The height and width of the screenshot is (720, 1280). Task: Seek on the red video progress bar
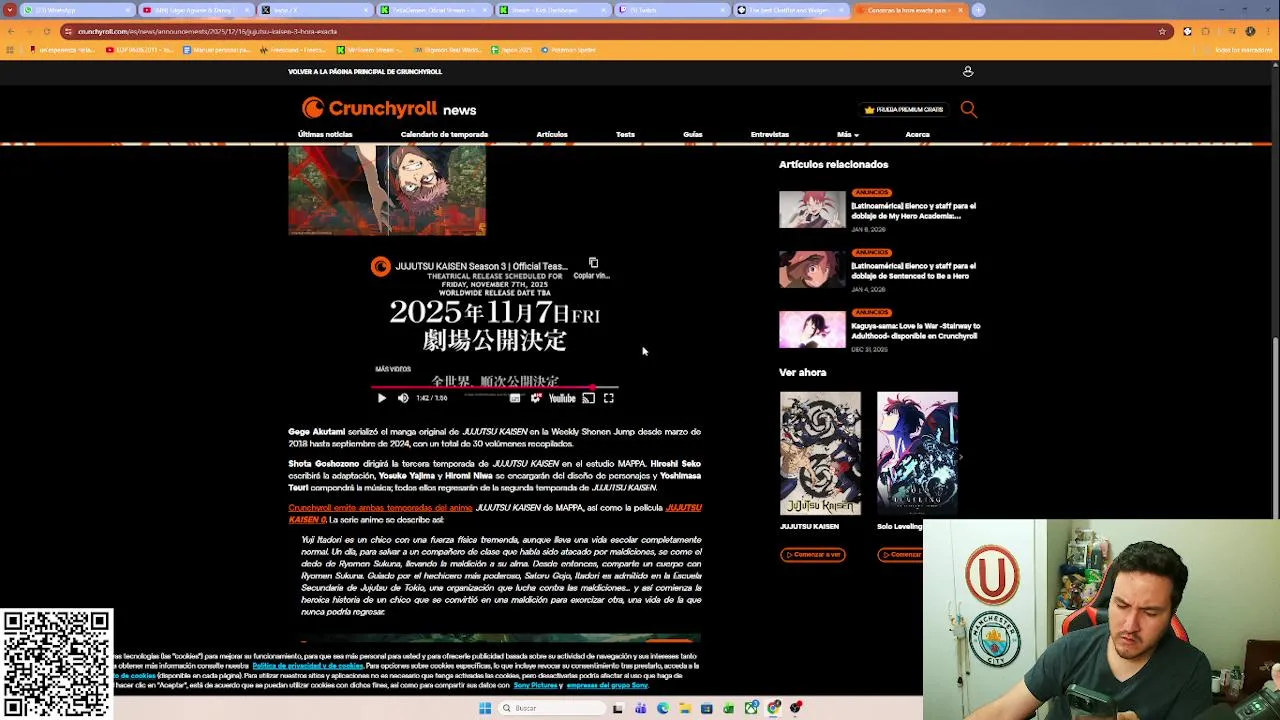pyautogui.click(x=494, y=387)
